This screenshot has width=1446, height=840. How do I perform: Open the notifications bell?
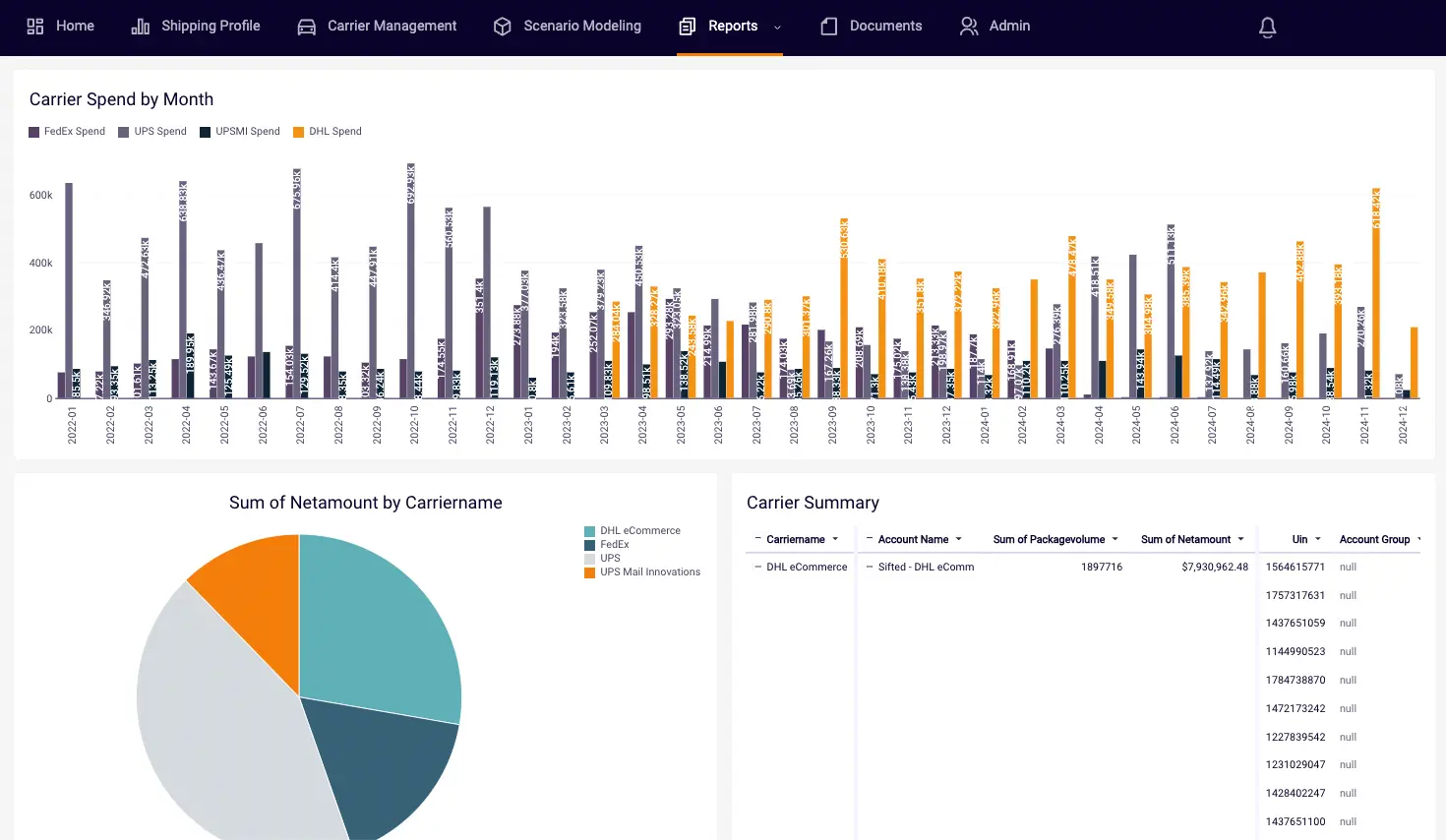tap(1268, 28)
